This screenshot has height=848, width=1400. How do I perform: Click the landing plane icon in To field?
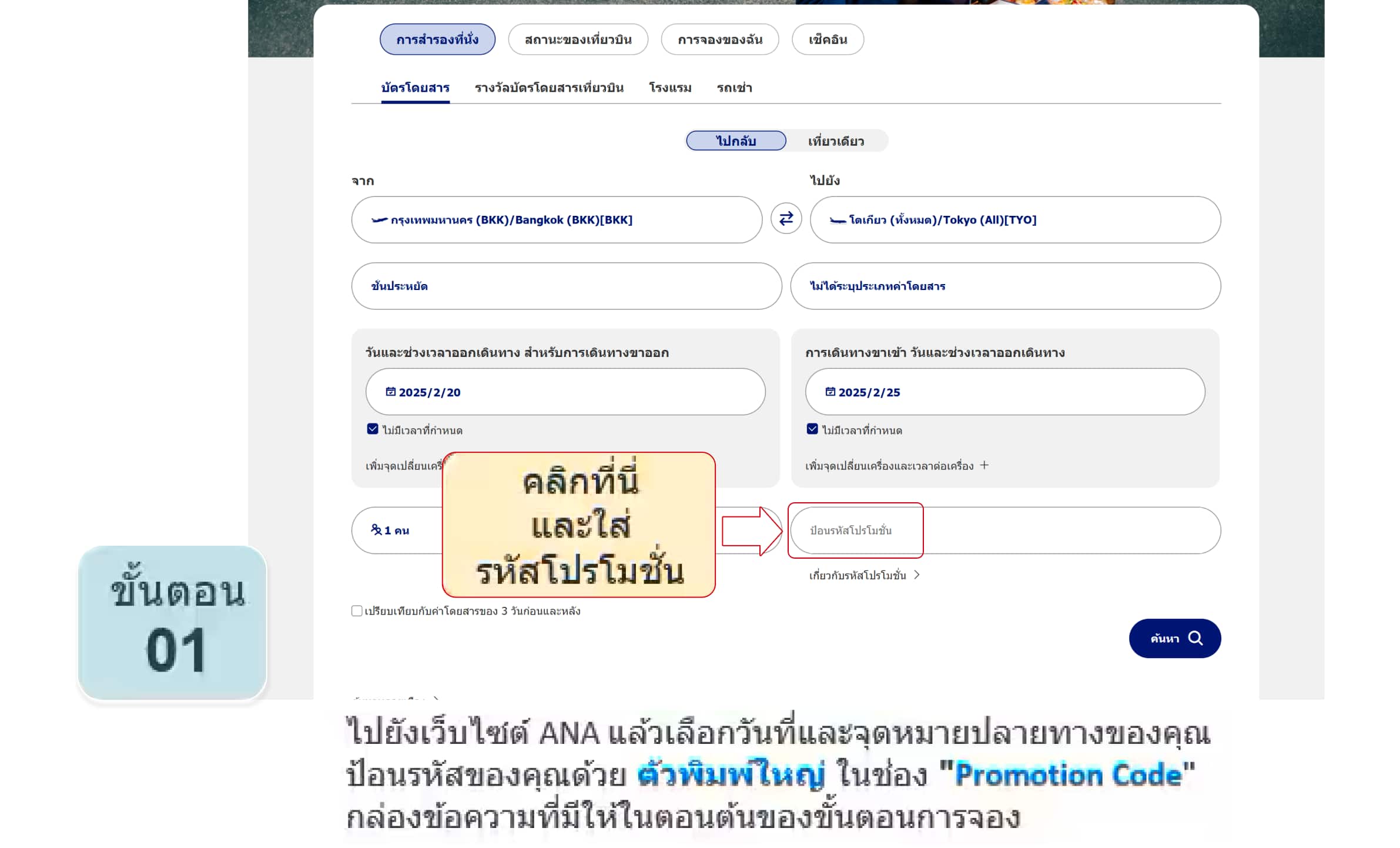coord(838,221)
